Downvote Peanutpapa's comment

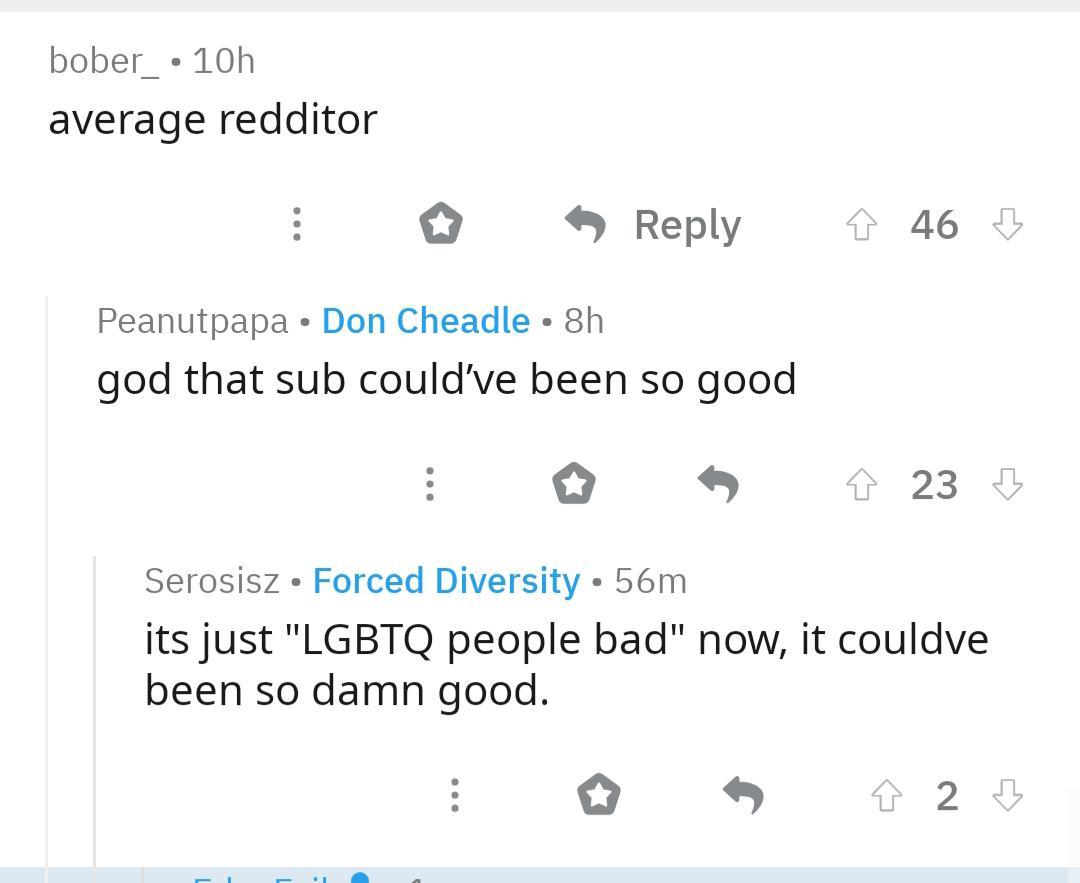pyautogui.click(x=1007, y=484)
